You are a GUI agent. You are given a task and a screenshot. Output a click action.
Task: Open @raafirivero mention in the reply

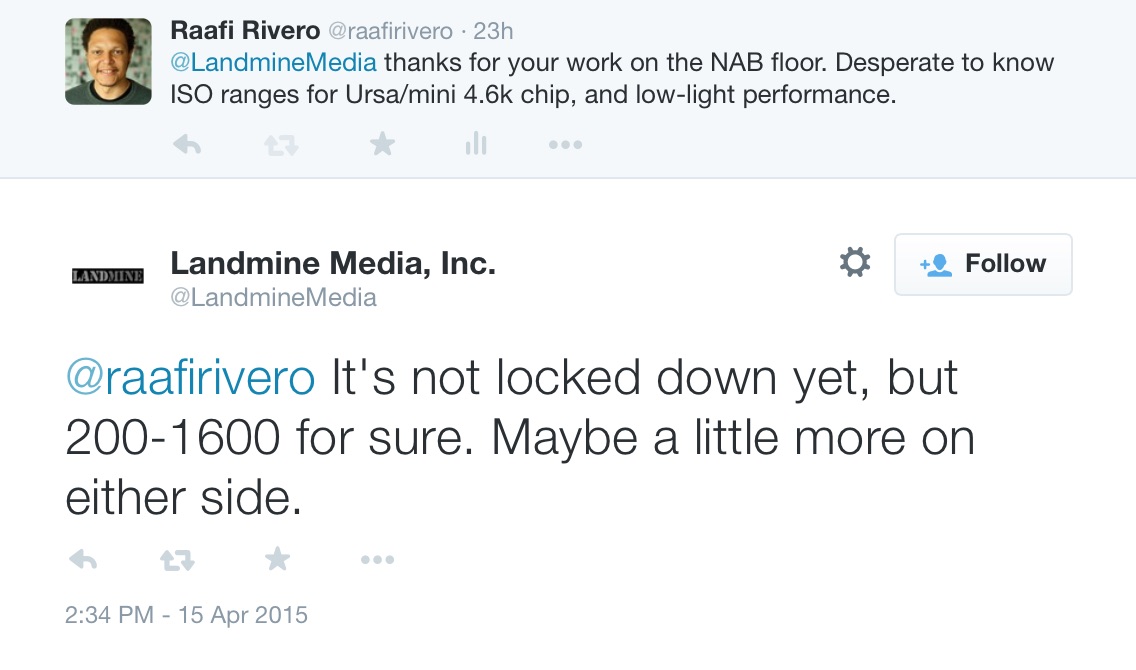(x=190, y=378)
